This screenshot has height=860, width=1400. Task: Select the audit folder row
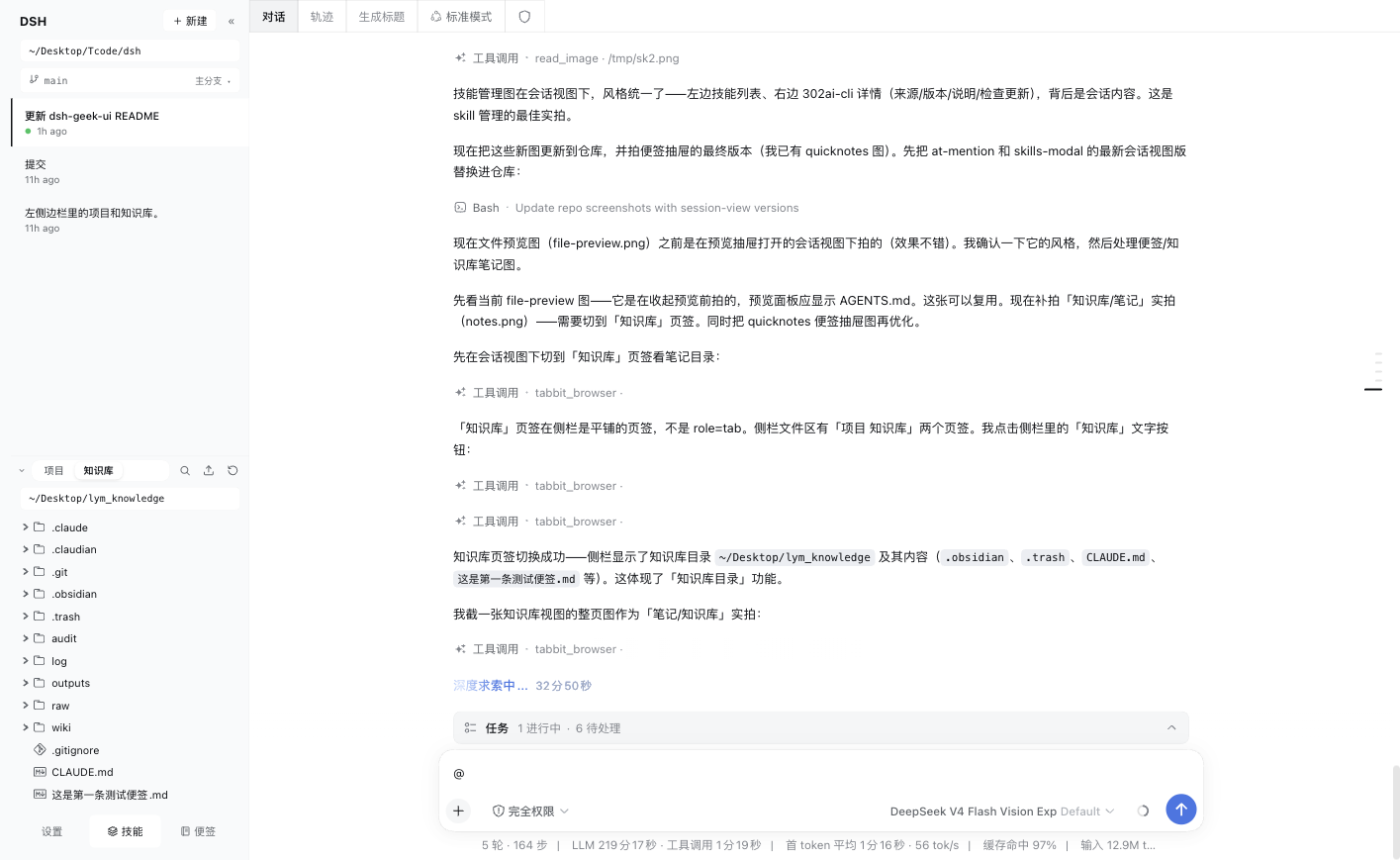[130, 638]
